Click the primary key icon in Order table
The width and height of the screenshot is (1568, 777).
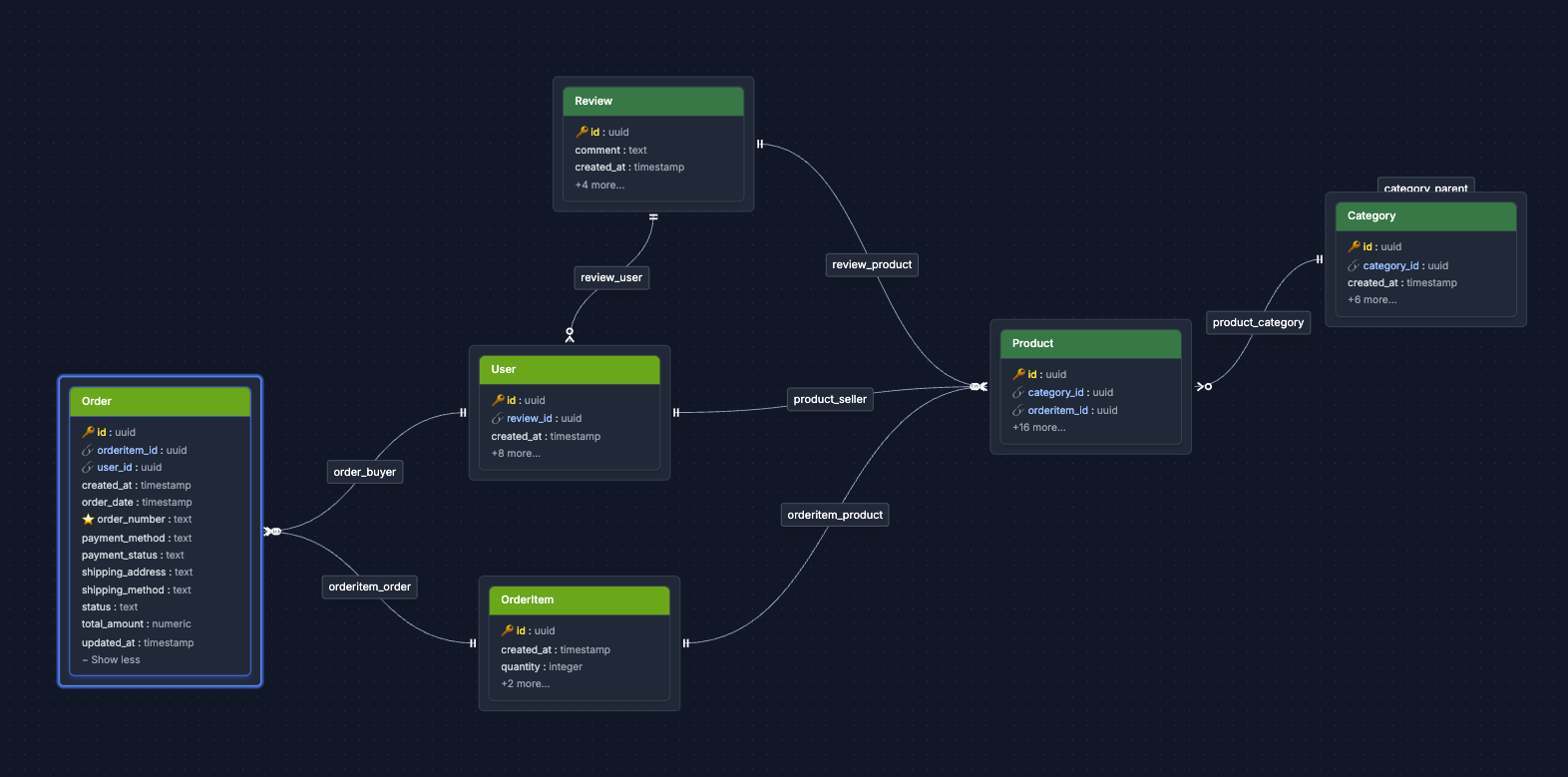click(x=88, y=432)
